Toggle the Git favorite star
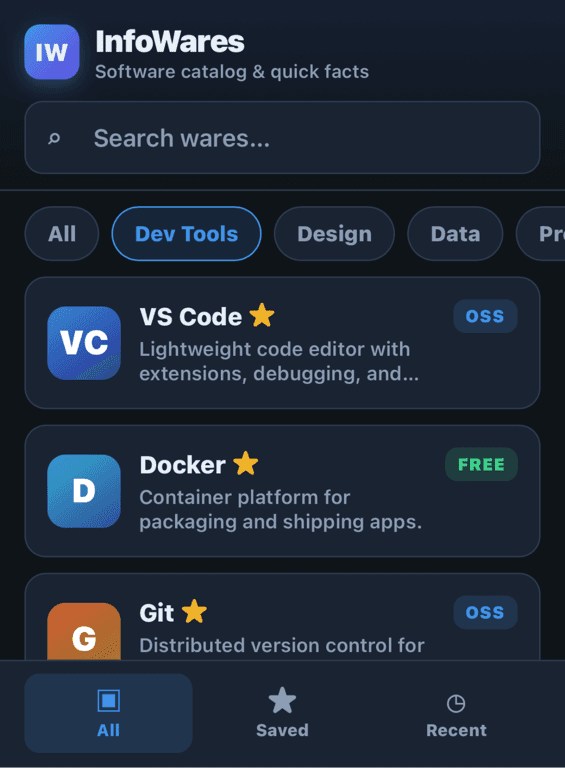Image resolution: width=565 pixels, height=768 pixels. pyautogui.click(x=194, y=611)
